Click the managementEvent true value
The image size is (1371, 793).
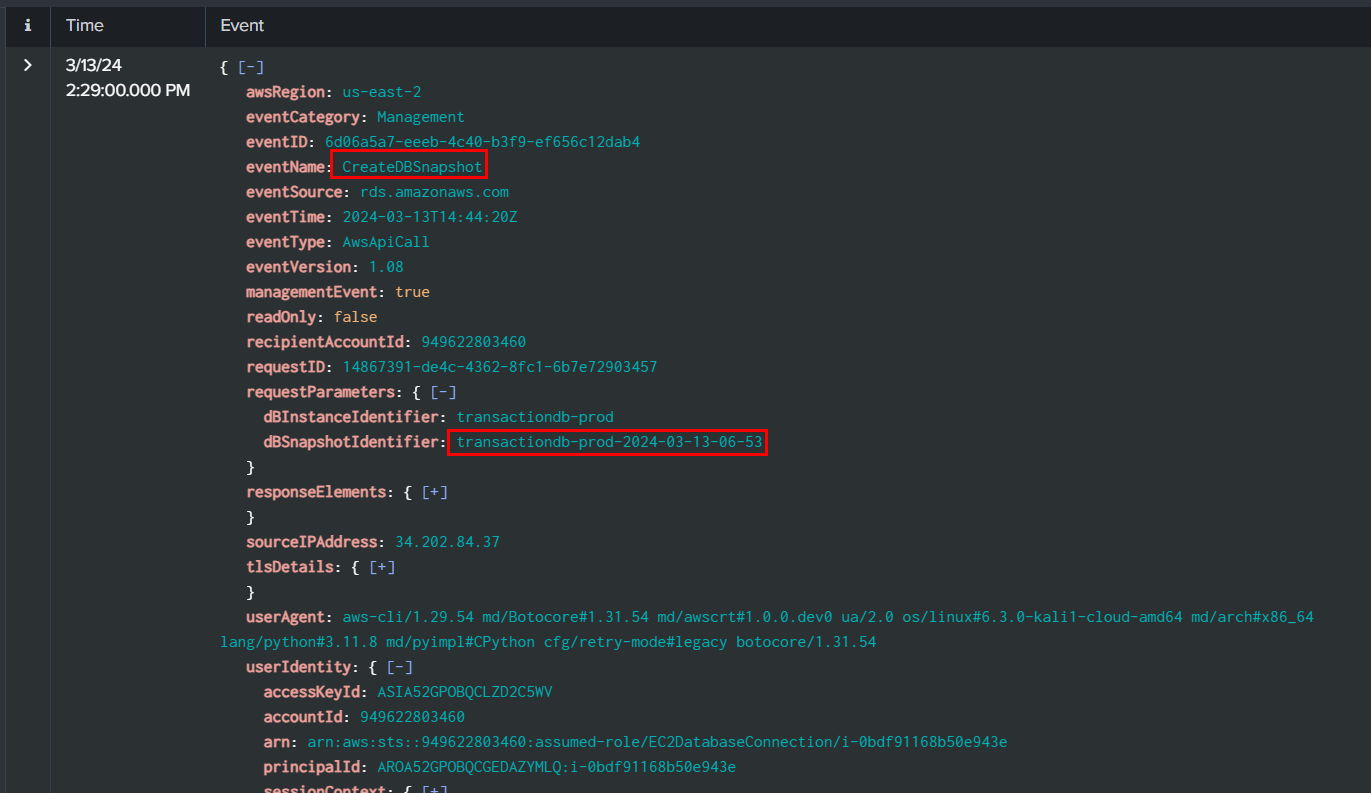coord(412,292)
